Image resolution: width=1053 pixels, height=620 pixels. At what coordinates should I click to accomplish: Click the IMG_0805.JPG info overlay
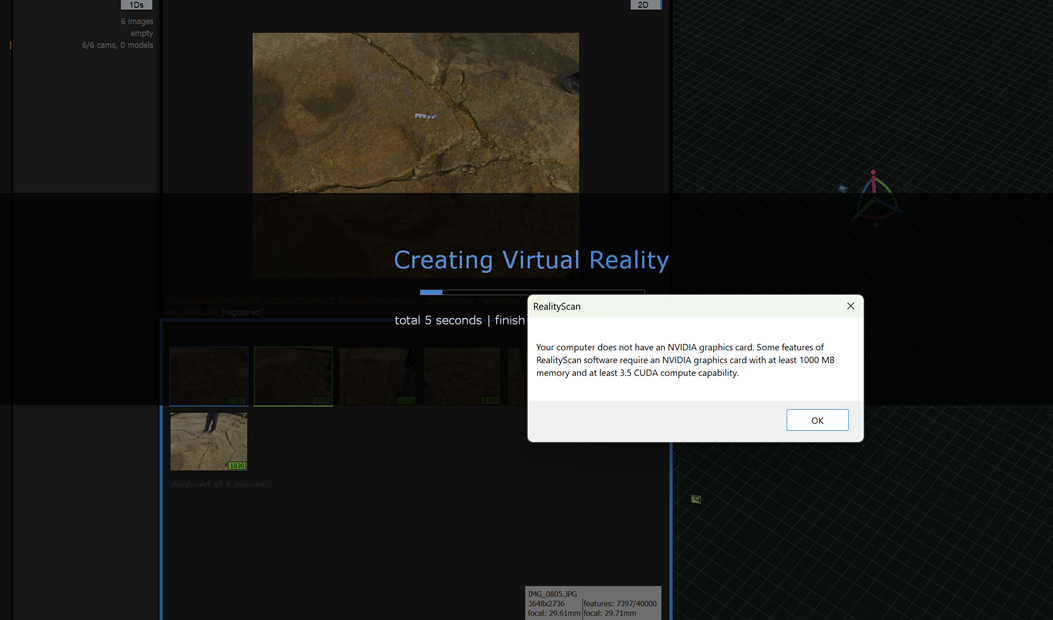click(592, 603)
